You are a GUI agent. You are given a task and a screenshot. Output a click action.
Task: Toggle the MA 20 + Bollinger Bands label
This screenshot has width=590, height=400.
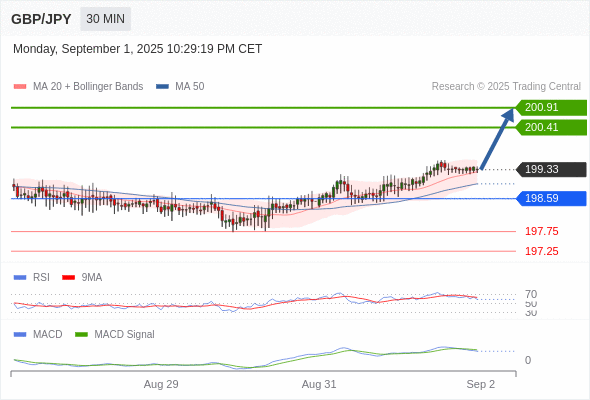coord(88,87)
